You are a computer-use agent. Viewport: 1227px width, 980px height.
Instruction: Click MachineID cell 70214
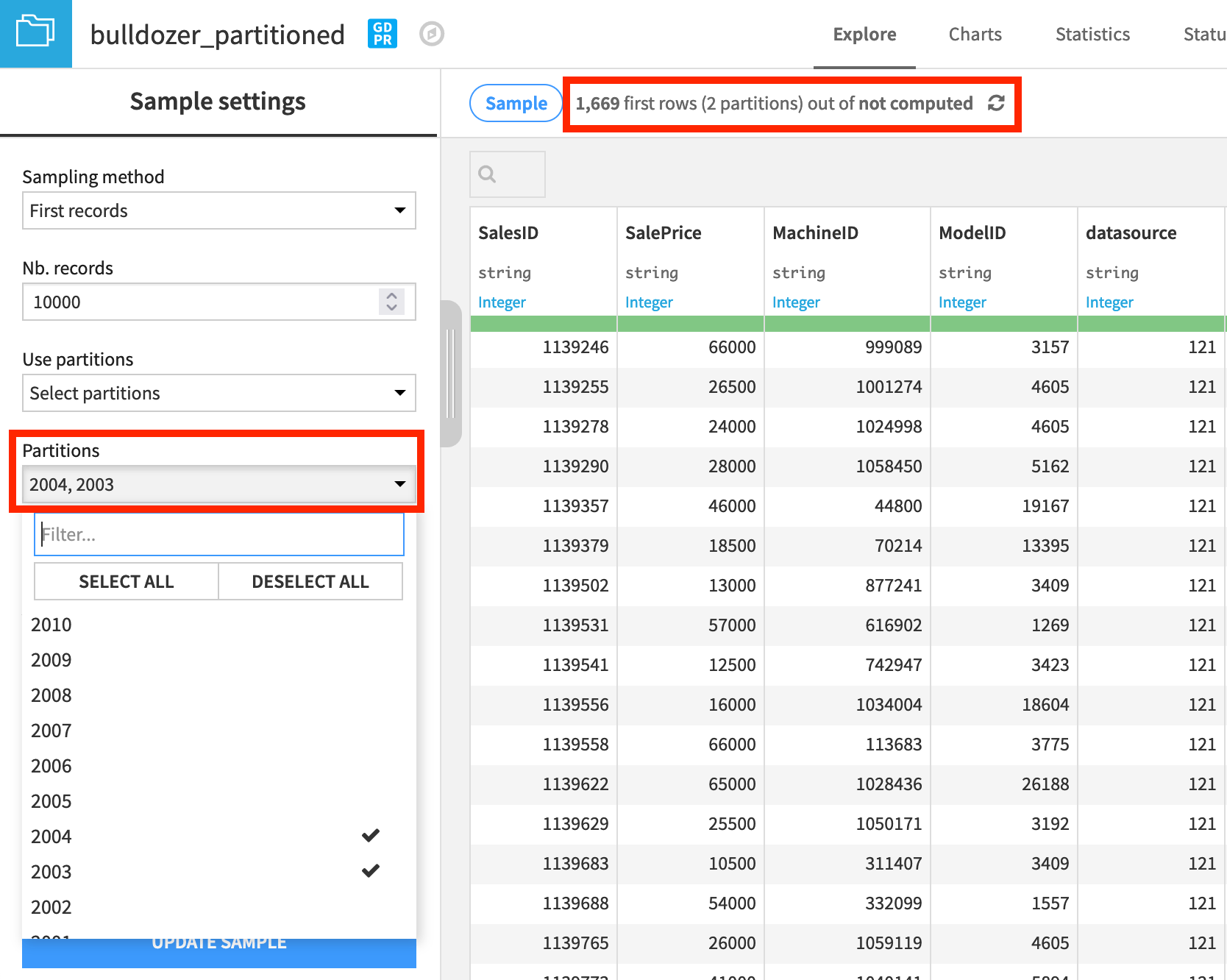847,546
